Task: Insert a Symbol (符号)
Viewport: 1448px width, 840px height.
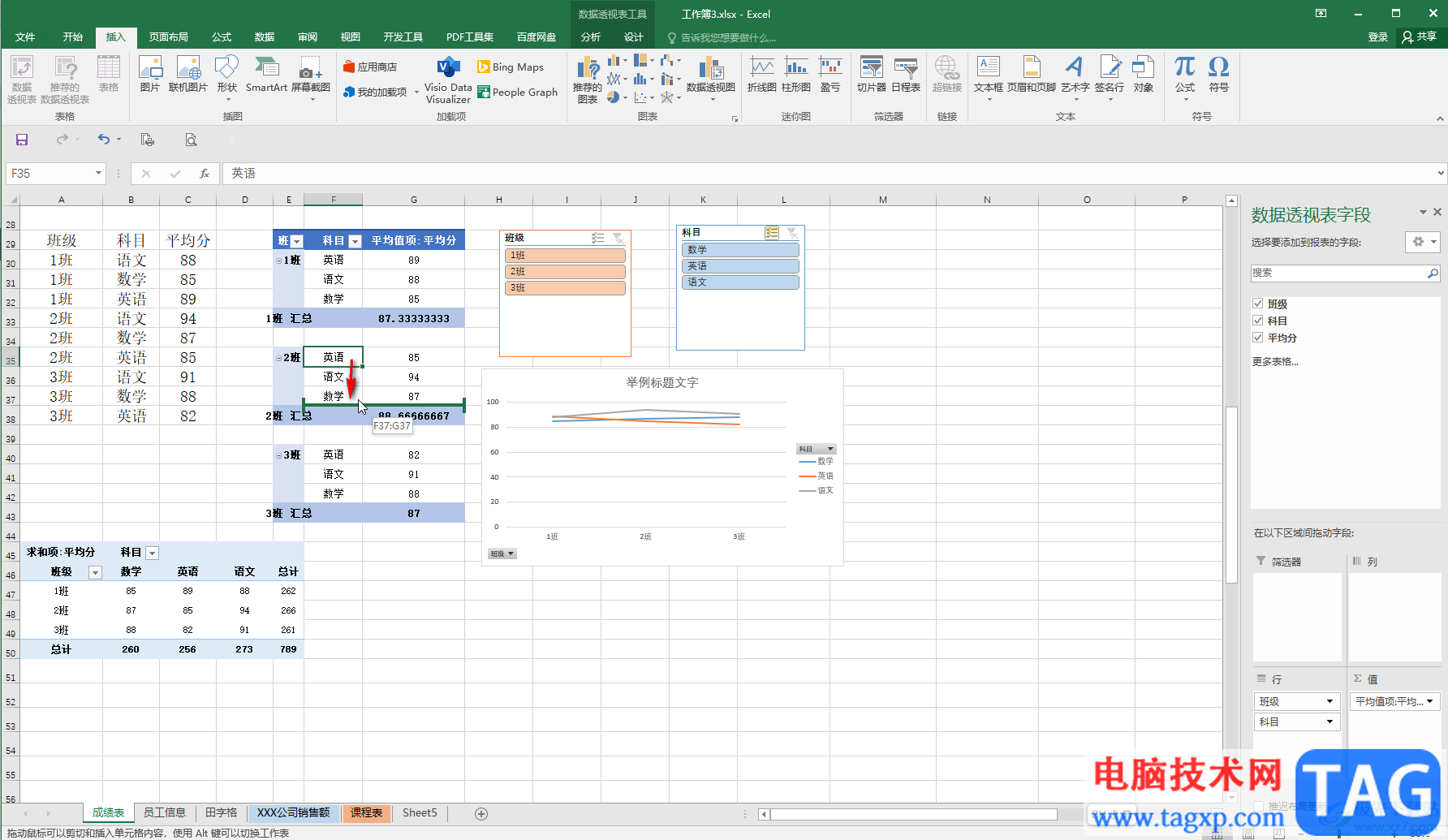Action: [x=1219, y=75]
